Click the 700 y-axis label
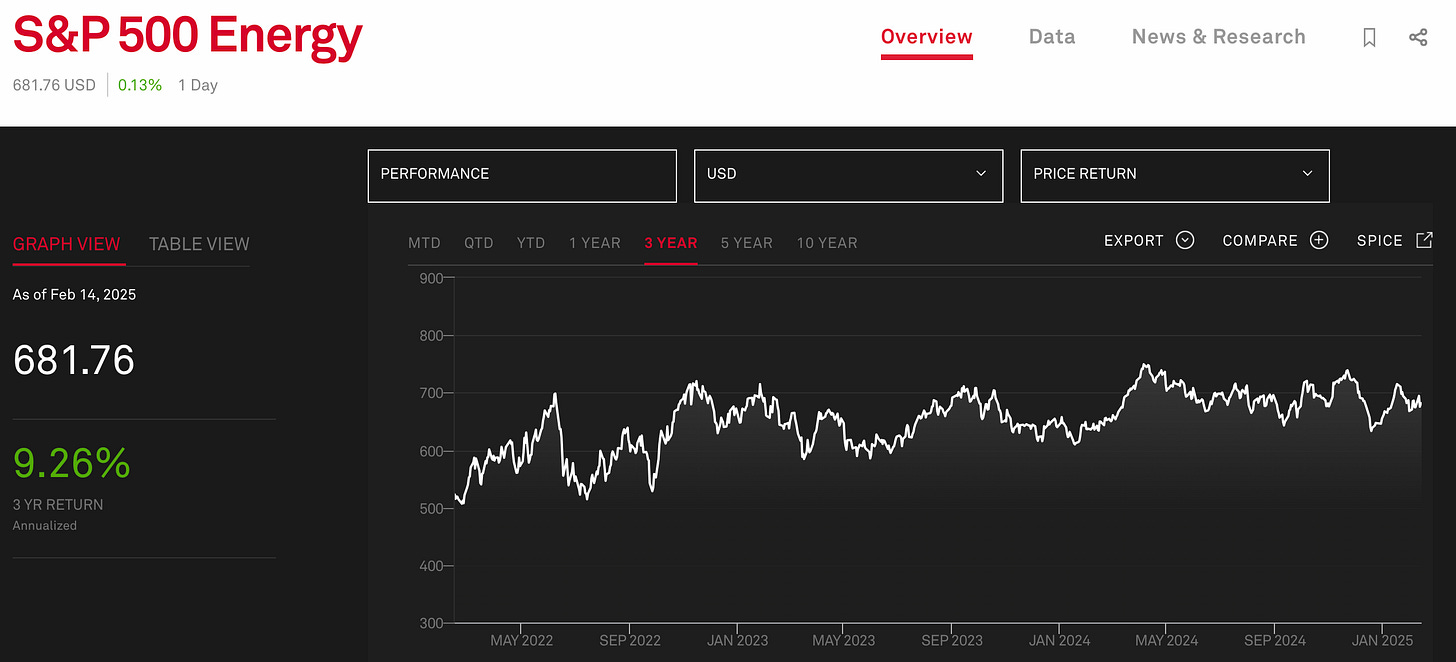The width and height of the screenshot is (1456, 662). [431, 394]
